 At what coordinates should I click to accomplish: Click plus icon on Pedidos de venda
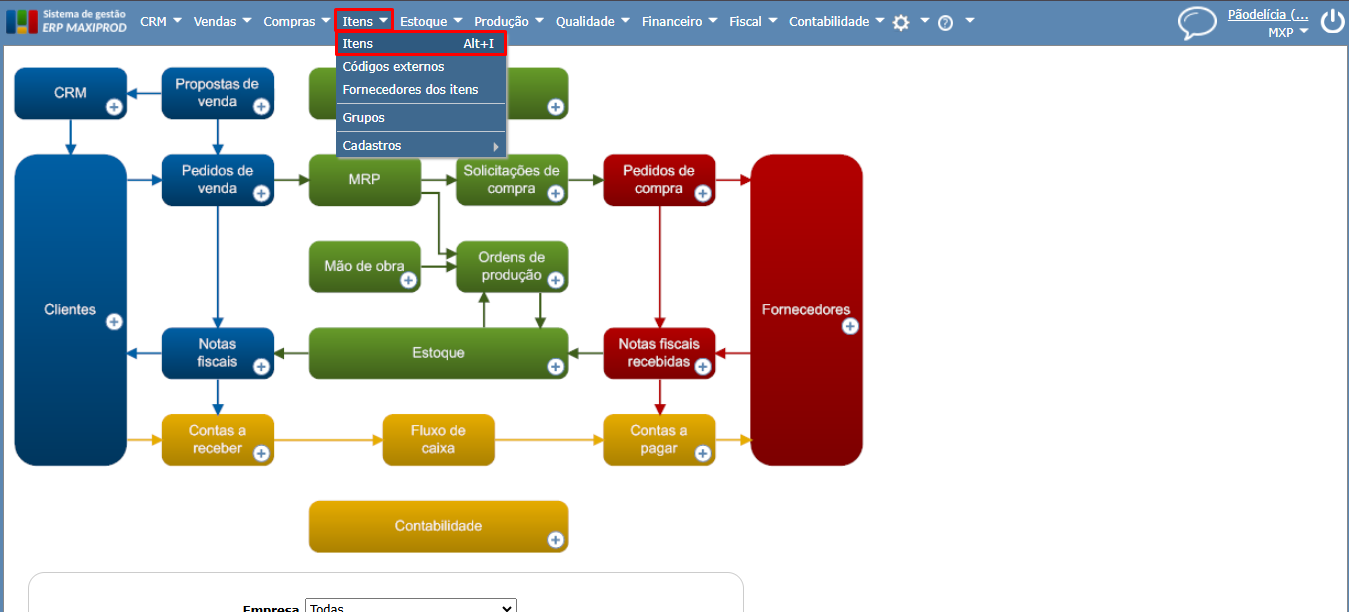click(x=261, y=193)
